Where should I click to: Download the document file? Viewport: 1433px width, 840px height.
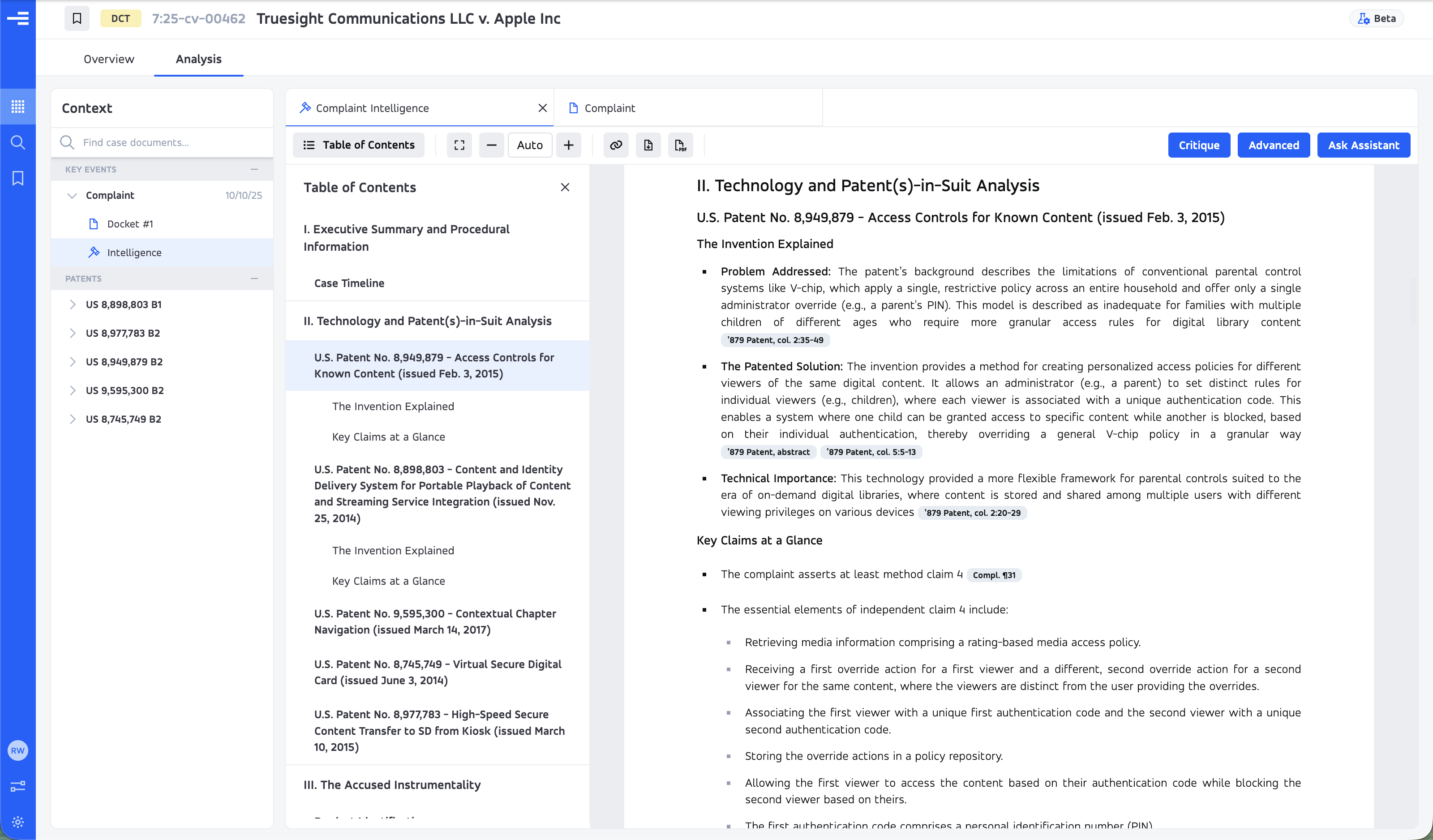click(x=648, y=145)
